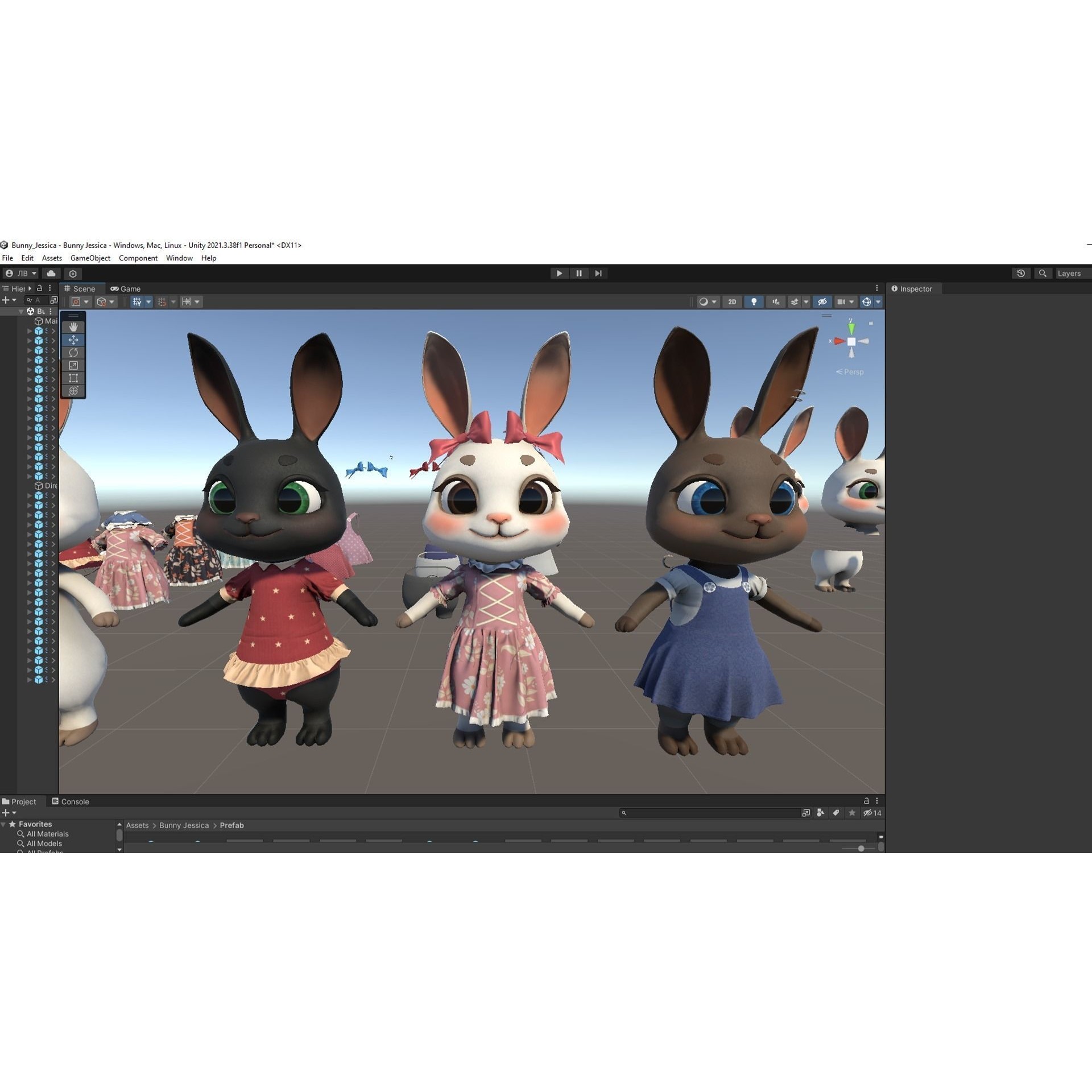Open the camera settings dropdown in Scene toolbar
Image resolution: width=1092 pixels, height=1092 pixels.
(851, 301)
